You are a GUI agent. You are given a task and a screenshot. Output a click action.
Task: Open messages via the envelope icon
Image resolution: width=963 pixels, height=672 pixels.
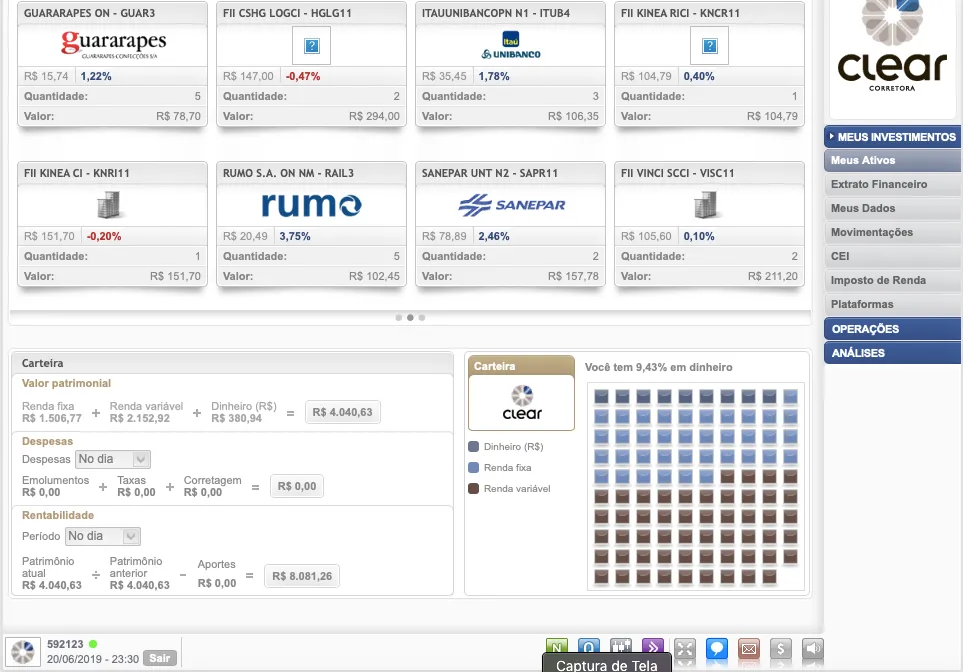pos(748,648)
